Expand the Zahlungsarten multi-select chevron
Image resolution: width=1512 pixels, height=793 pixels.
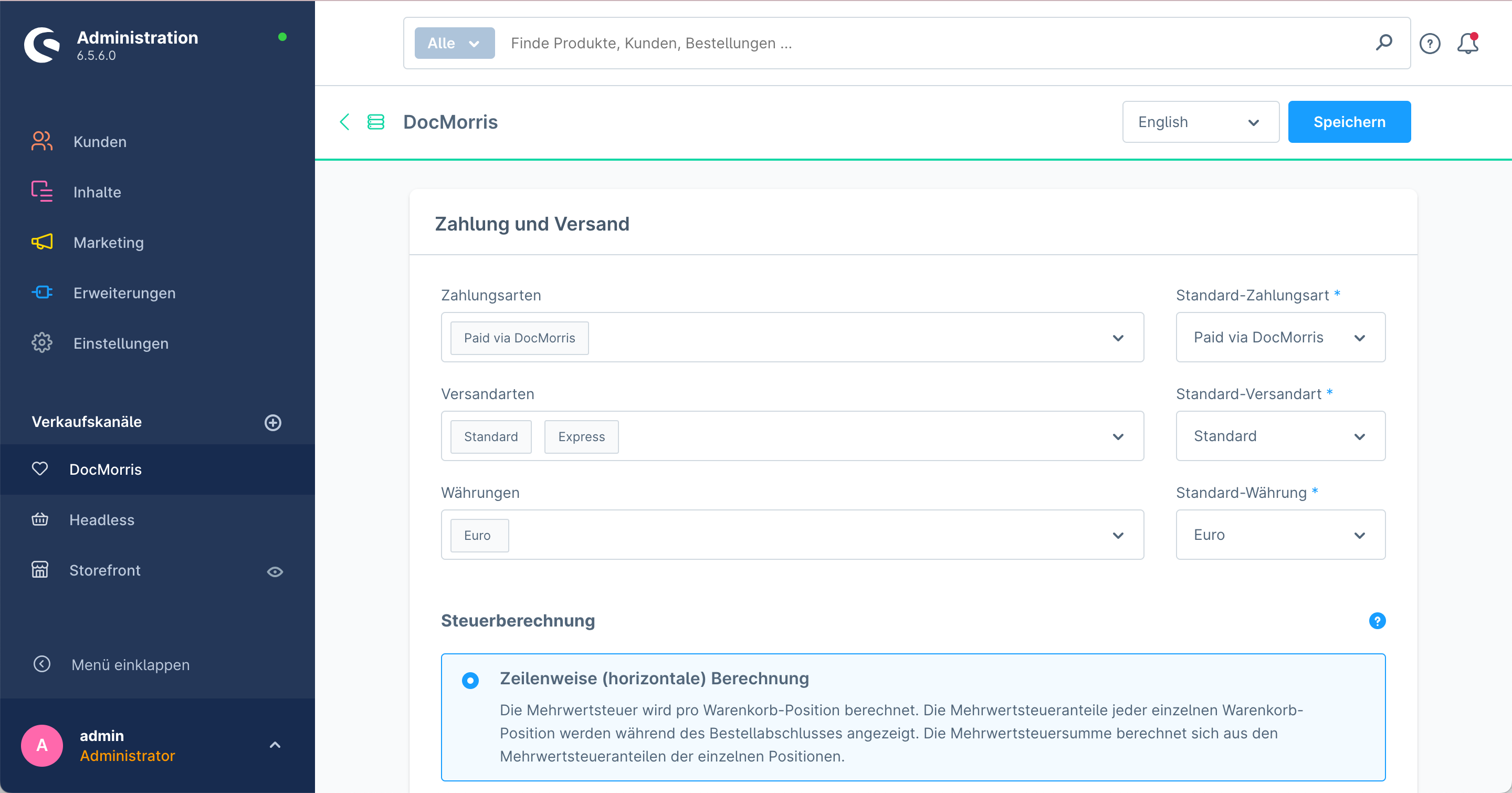coord(1118,338)
